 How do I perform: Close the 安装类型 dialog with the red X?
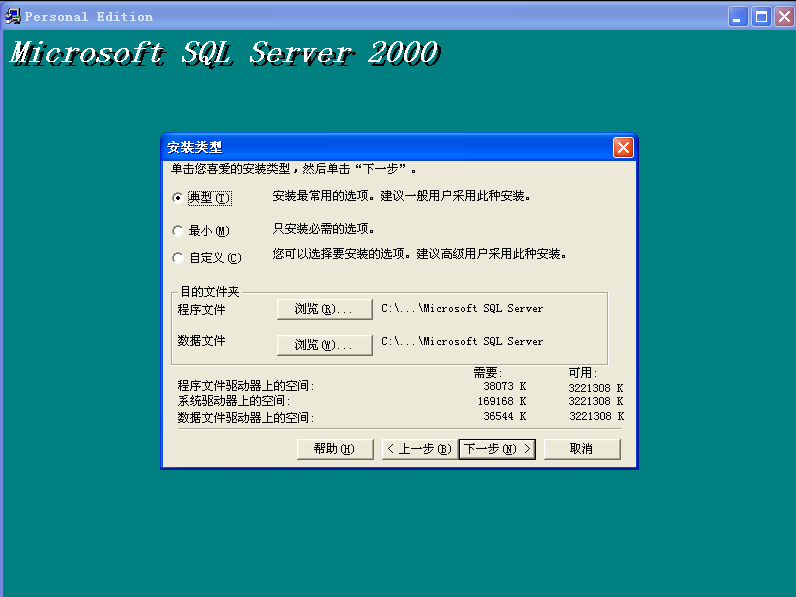623,148
